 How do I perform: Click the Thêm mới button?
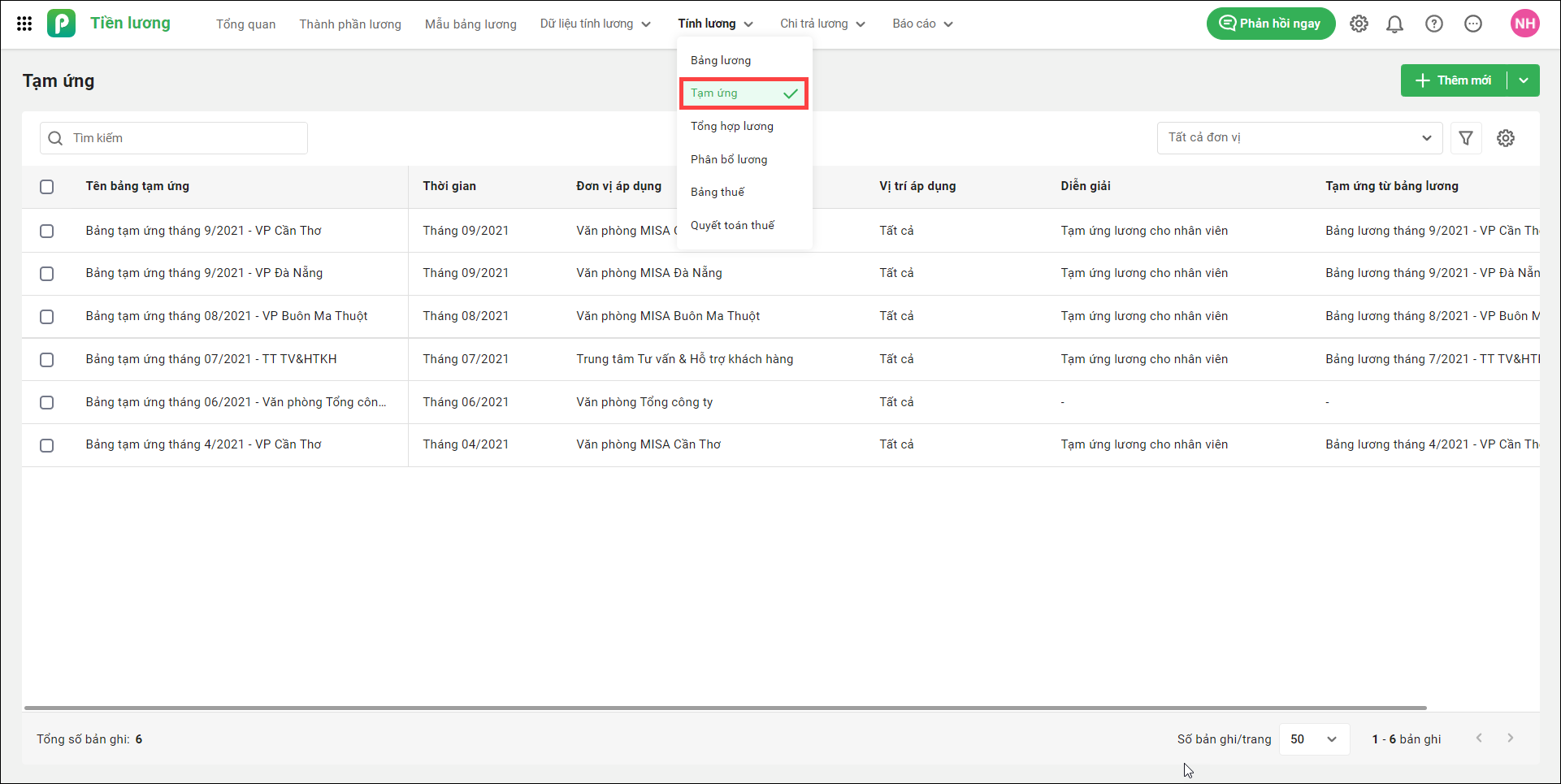(1454, 80)
